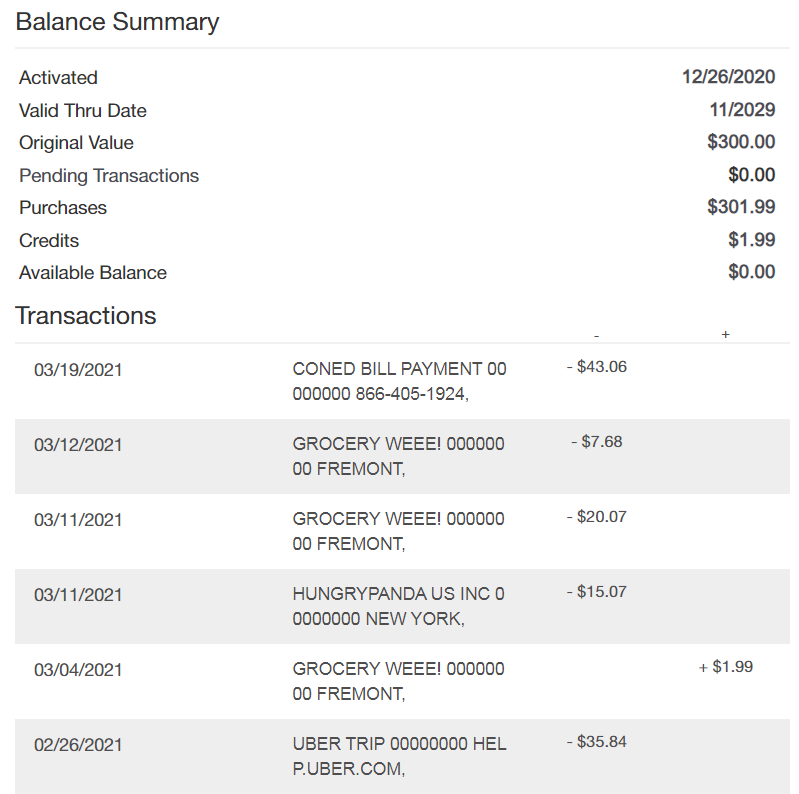Open the HUNGRYPANDA US INC transaction
The height and width of the screenshot is (794, 799).
(398, 606)
